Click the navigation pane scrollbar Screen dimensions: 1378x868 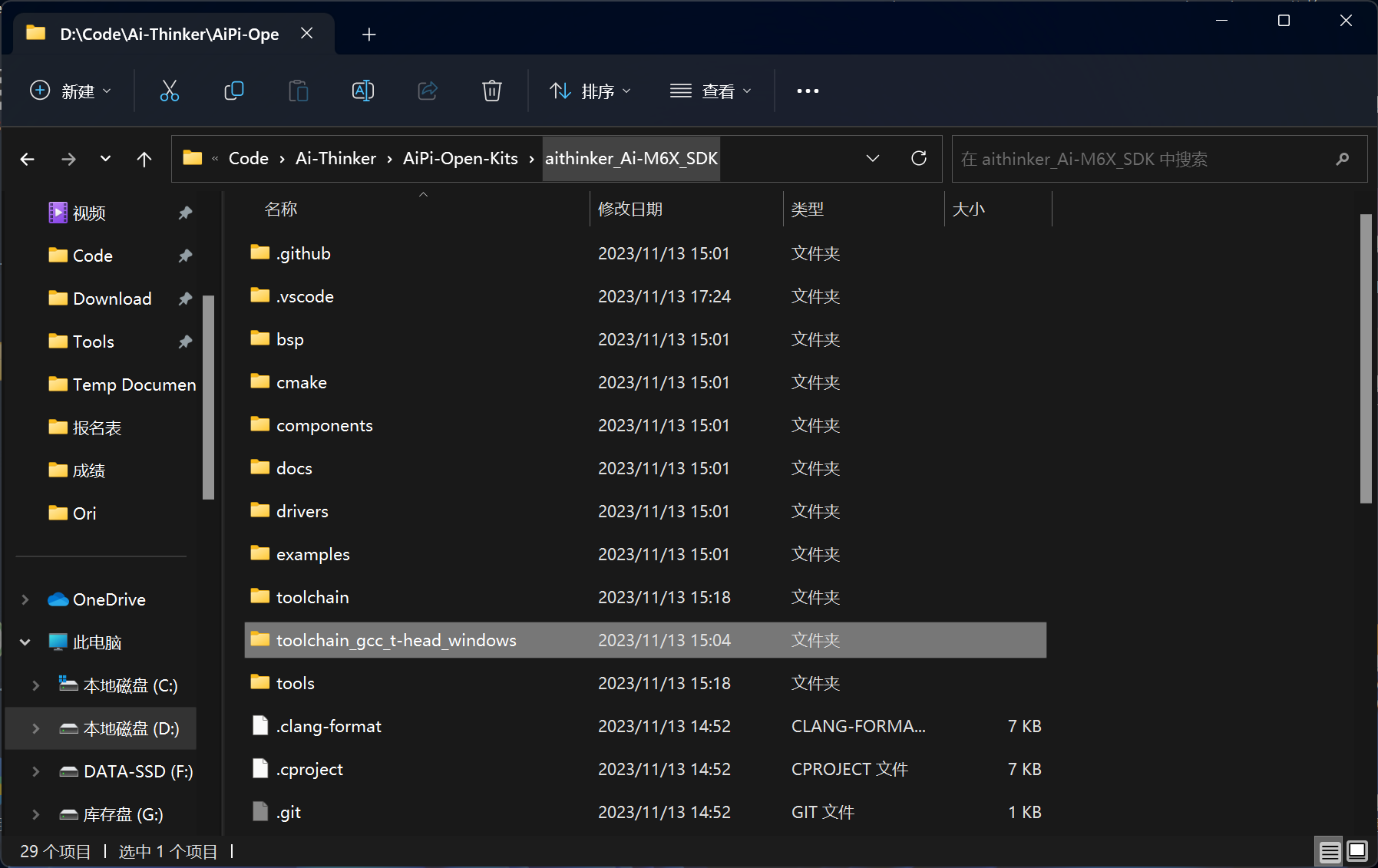coord(208,397)
